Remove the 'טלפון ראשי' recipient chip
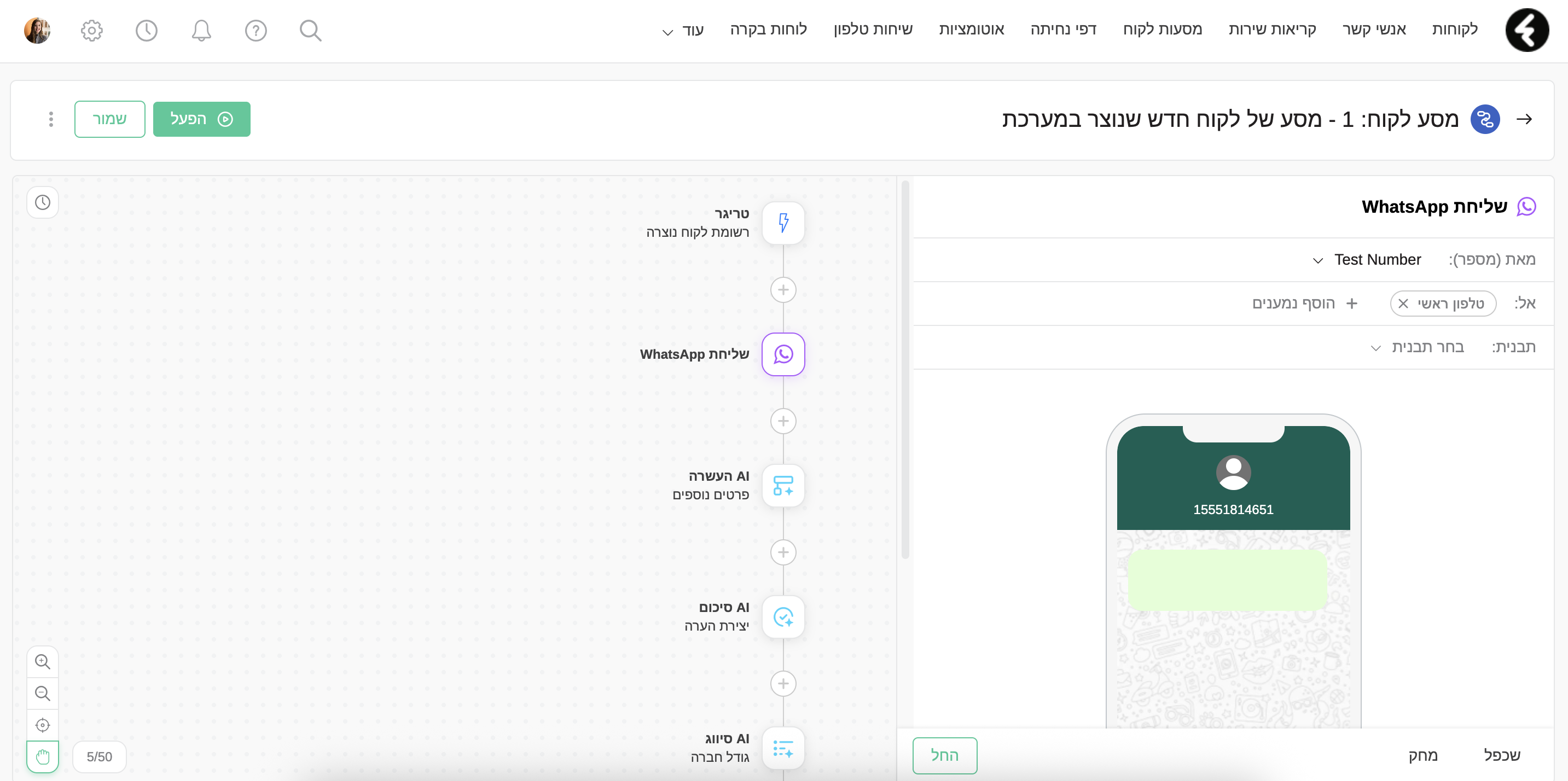The image size is (1568, 781). tap(1403, 304)
